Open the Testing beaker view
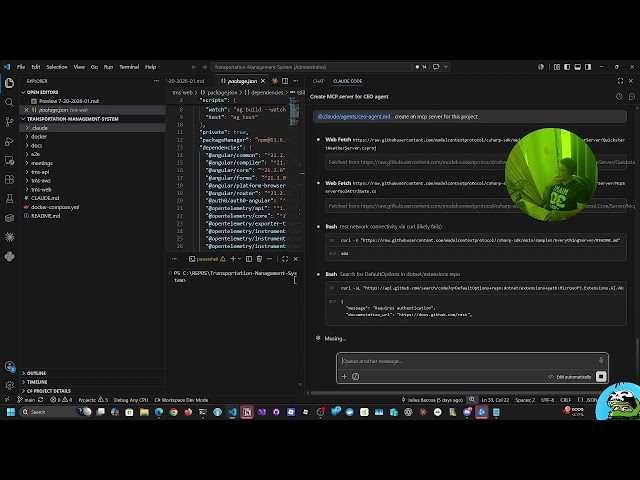This screenshot has height=480, width=640. [x=9, y=199]
